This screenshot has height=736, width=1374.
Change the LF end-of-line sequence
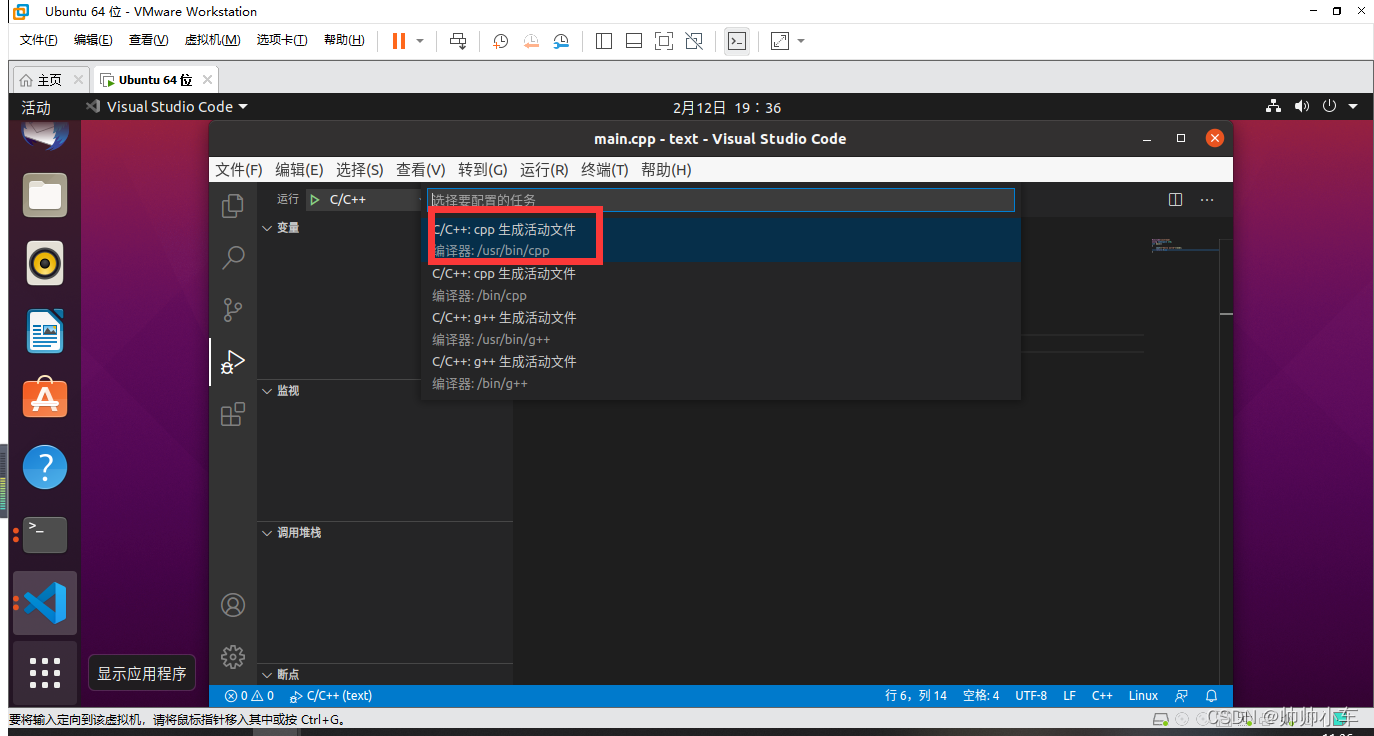(x=1069, y=696)
